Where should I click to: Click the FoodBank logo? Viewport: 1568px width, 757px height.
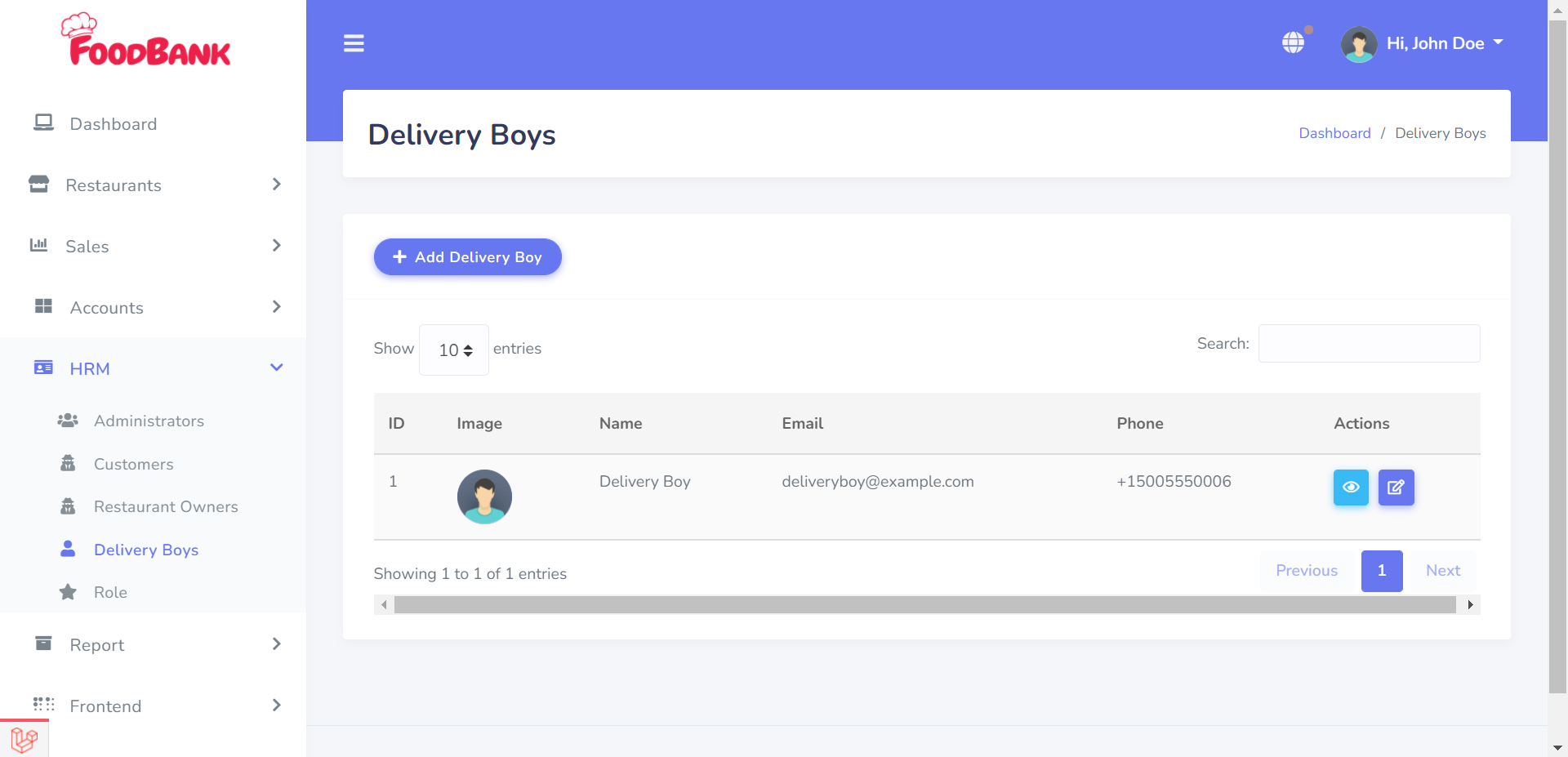pos(146,40)
